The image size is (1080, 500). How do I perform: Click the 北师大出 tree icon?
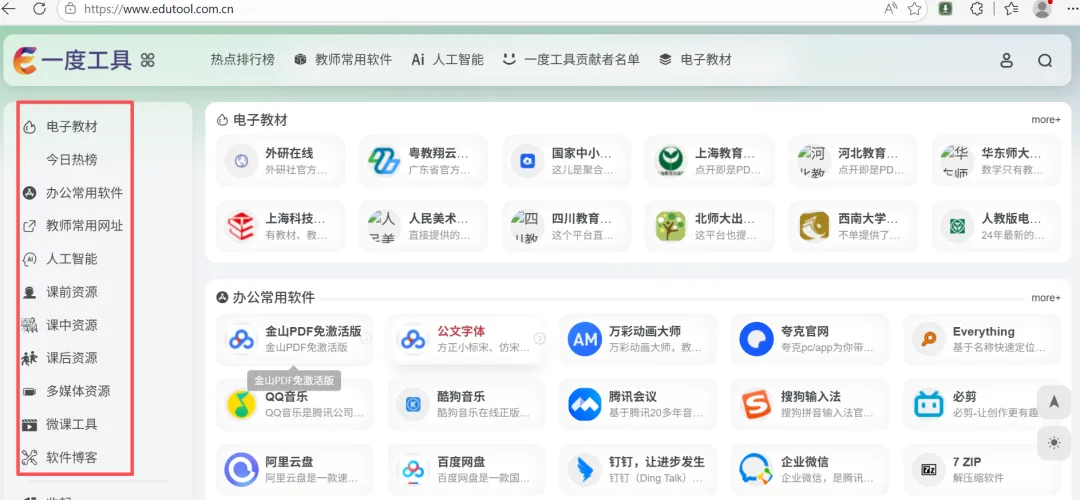pyautogui.click(x=670, y=226)
